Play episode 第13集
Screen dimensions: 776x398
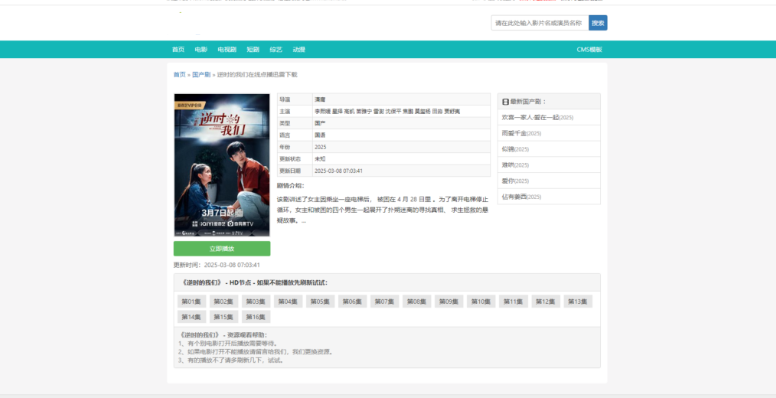[578, 301]
